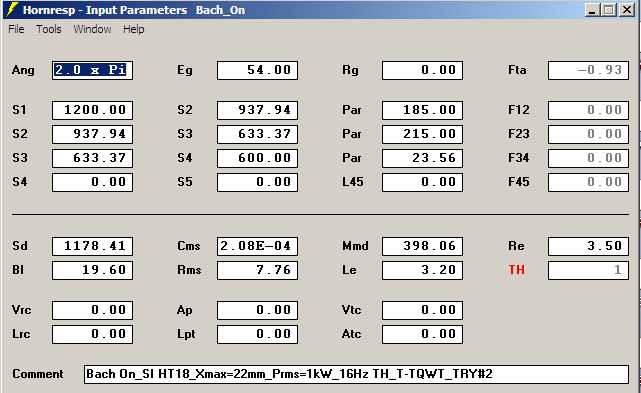Click the Par label next to 215.00
Screen dimensions: 641x393
pos(352,134)
